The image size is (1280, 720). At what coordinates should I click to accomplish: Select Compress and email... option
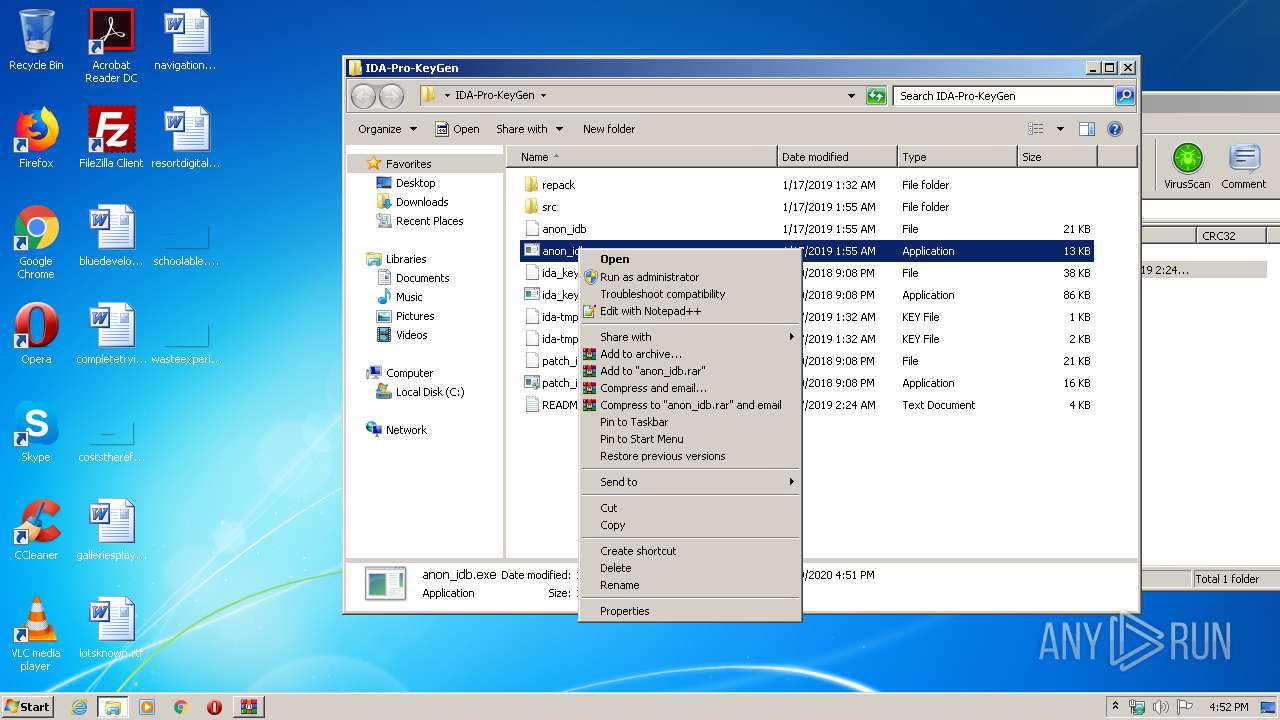pyautogui.click(x=690, y=388)
